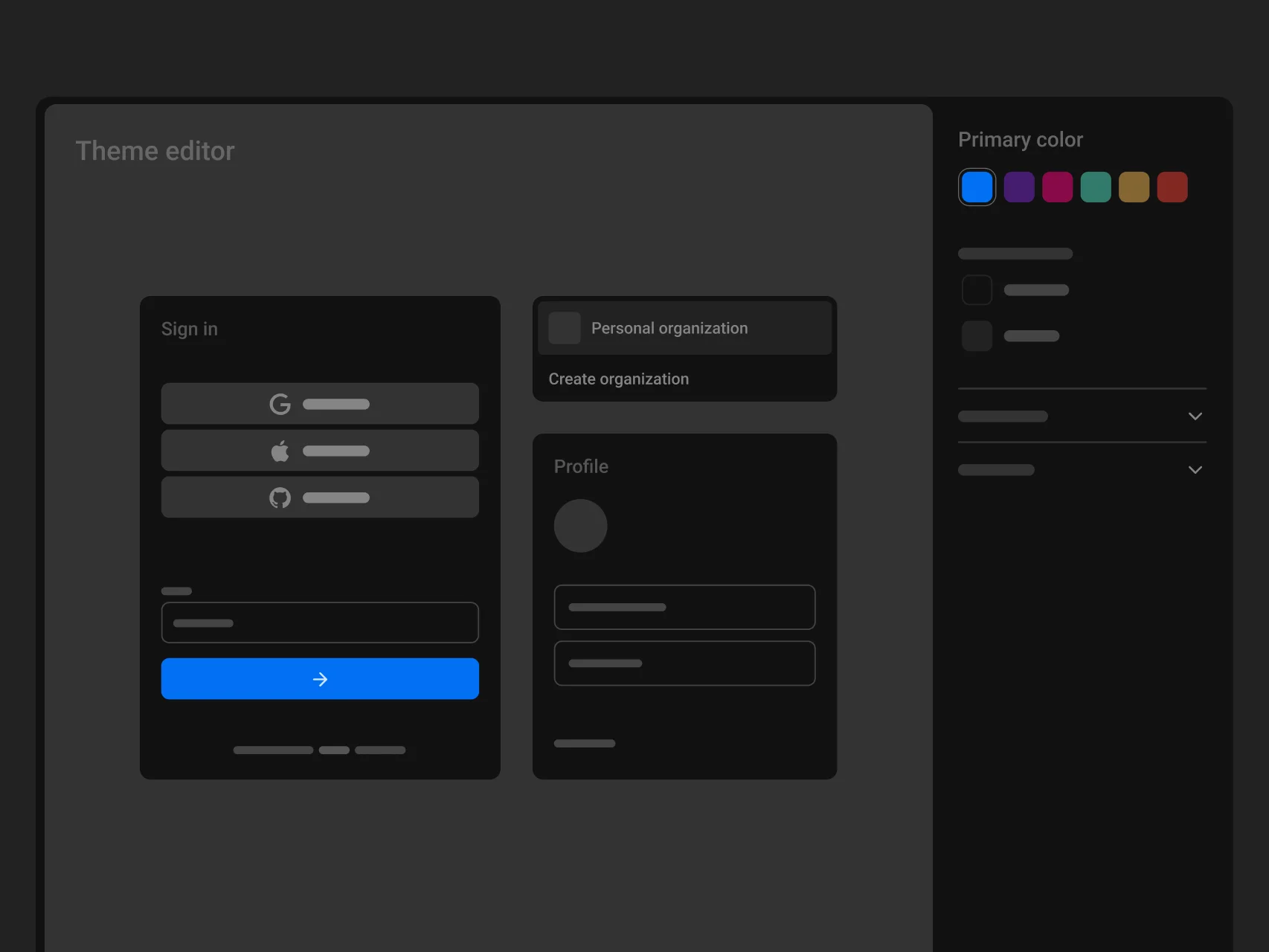
Task: Select the crimson primary color swatch
Action: (1058, 187)
